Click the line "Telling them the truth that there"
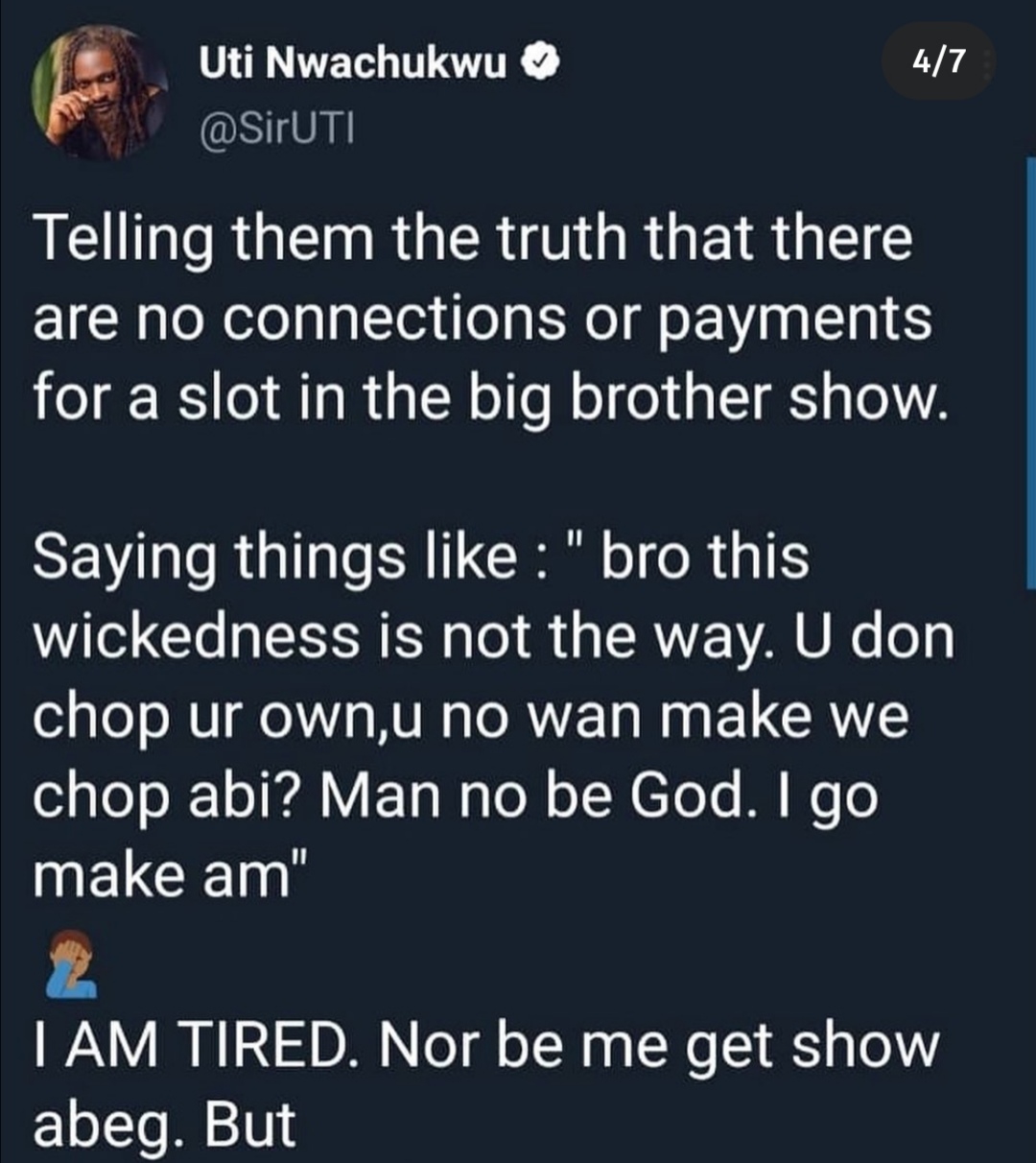1036x1163 pixels. point(473,240)
